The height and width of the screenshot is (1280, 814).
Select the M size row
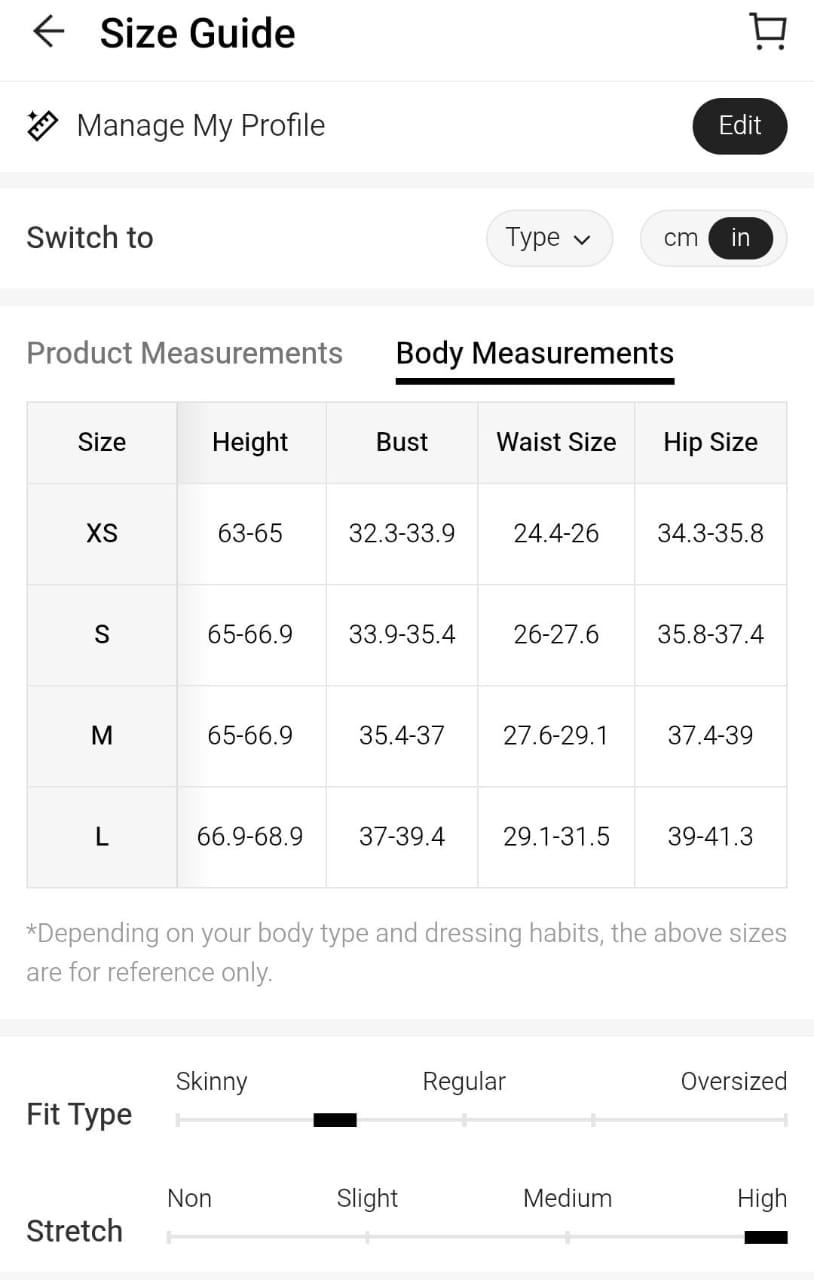tap(102, 736)
